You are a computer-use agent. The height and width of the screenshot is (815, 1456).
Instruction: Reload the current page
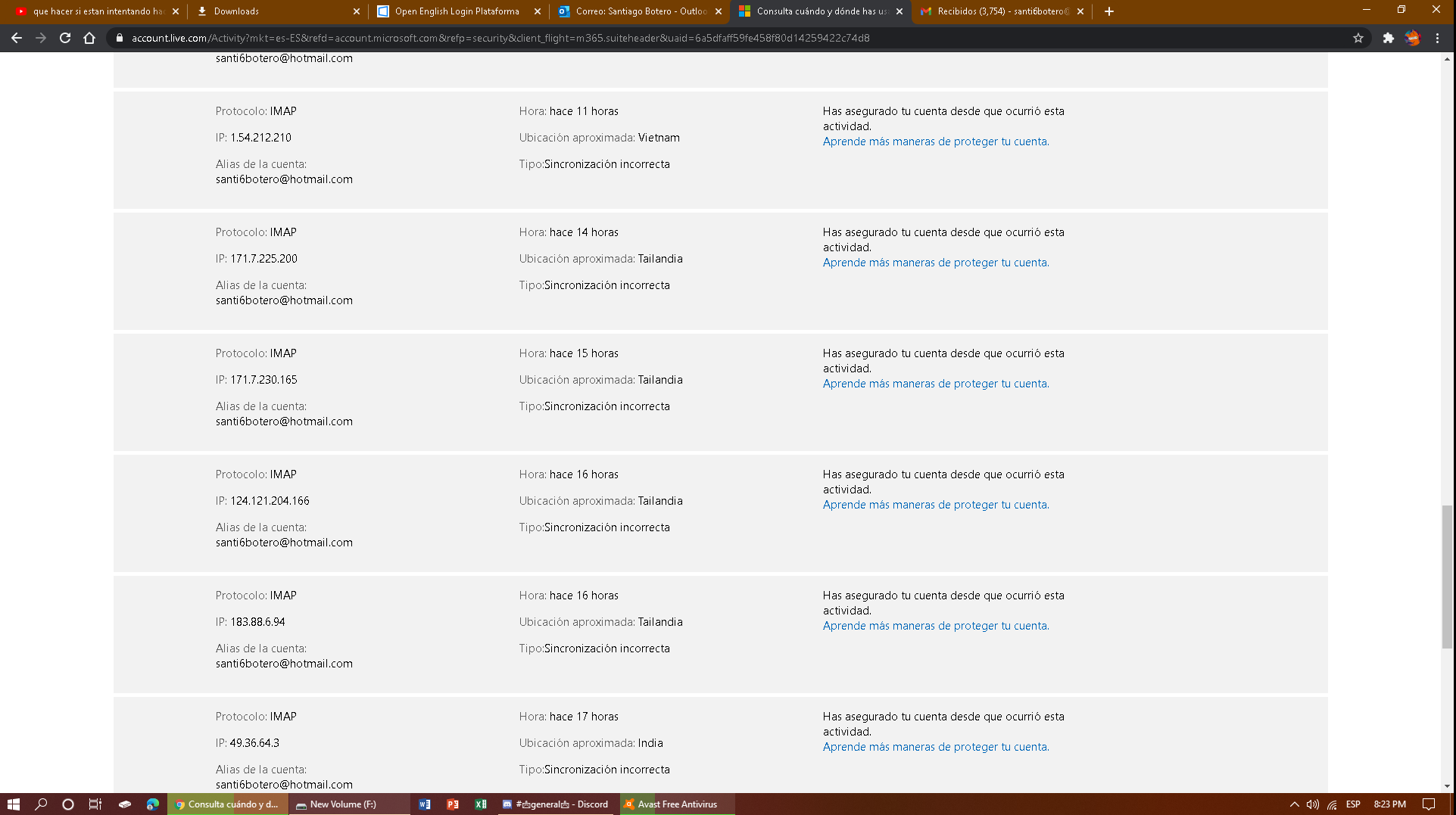[65, 38]
